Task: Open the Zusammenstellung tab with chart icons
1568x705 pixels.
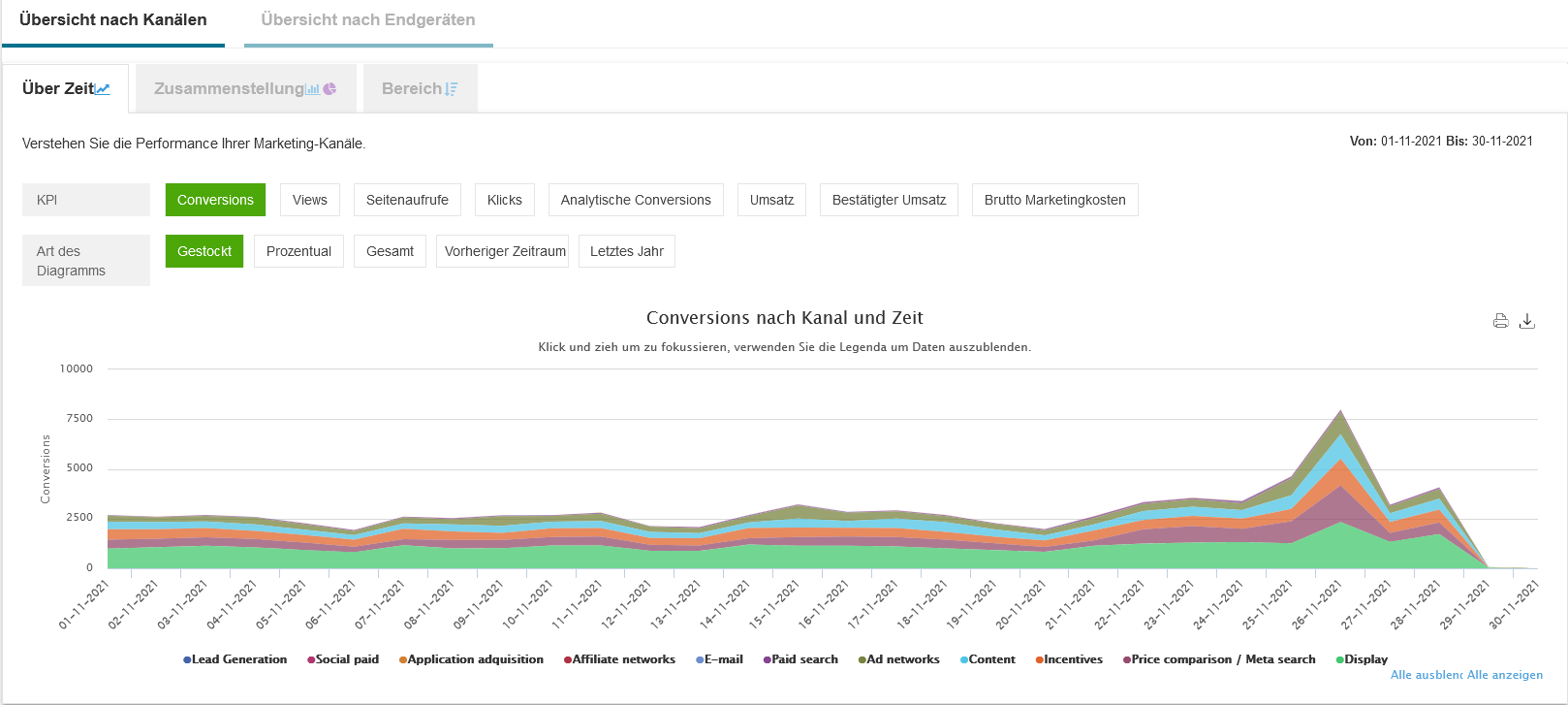Action: (x=245, y=88)
